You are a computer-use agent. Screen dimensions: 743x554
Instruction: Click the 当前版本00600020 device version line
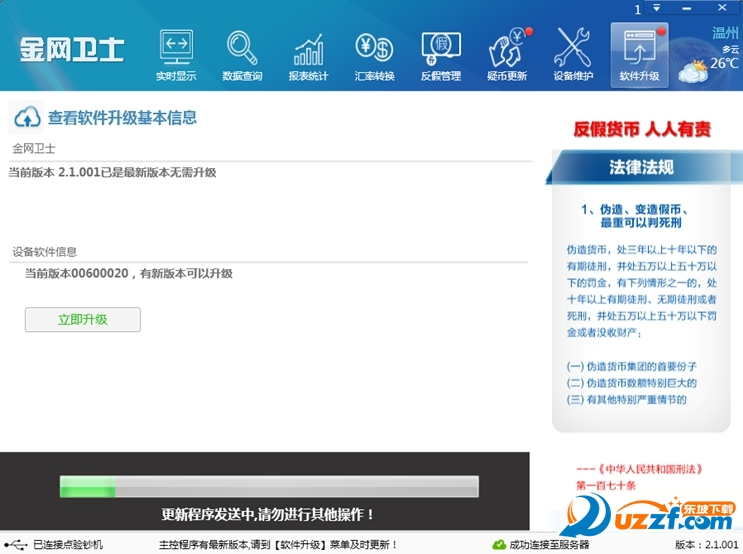tap(128, 273)
